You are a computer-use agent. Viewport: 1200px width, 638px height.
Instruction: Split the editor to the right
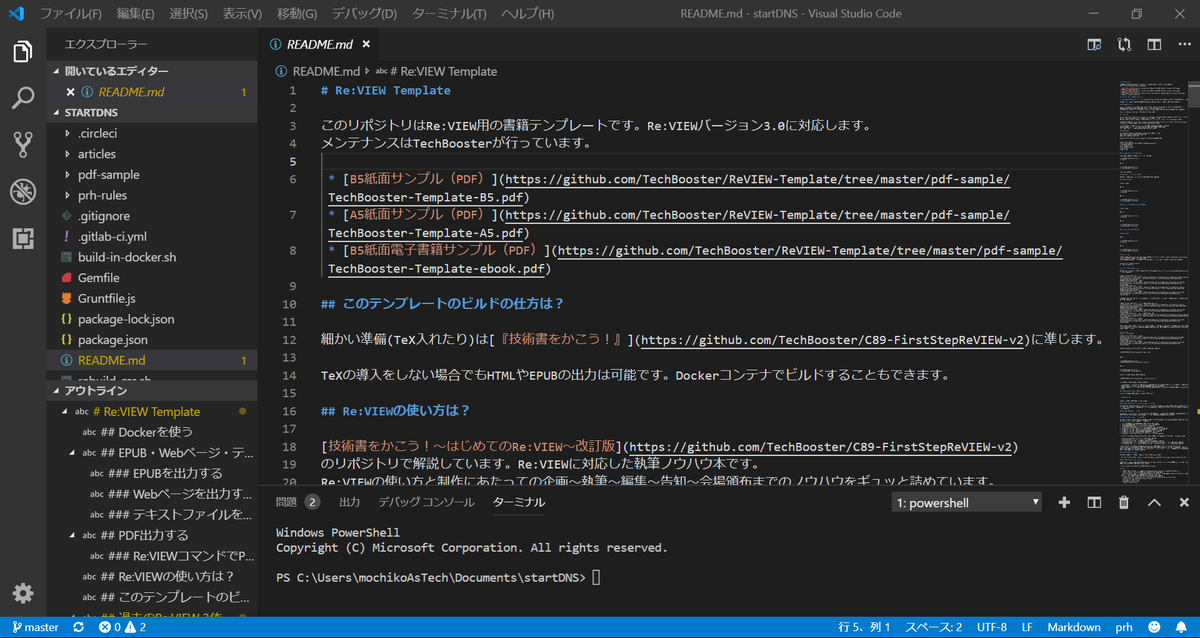click(1154, 44)
